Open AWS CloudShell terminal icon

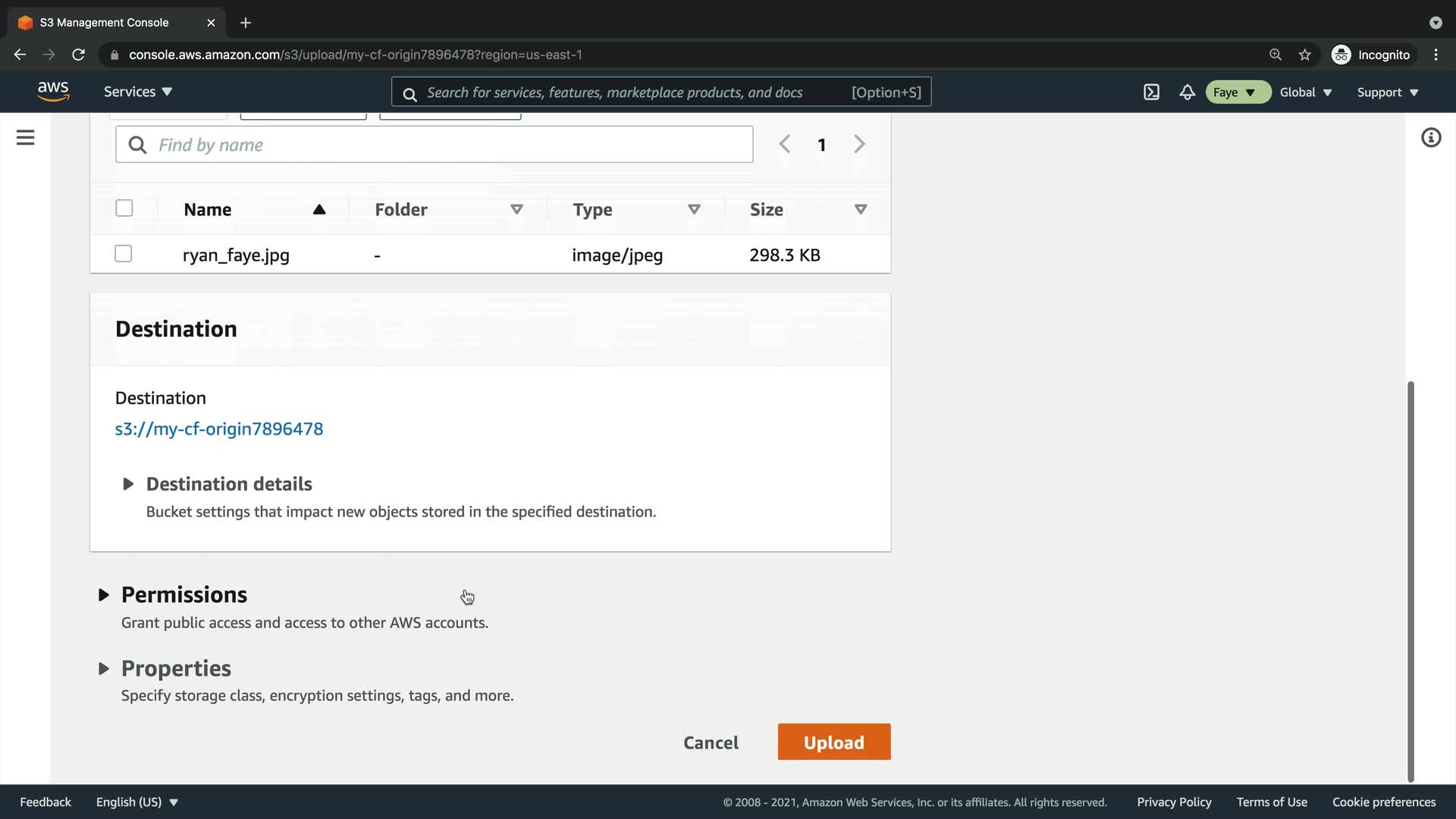pos(1151,92)
